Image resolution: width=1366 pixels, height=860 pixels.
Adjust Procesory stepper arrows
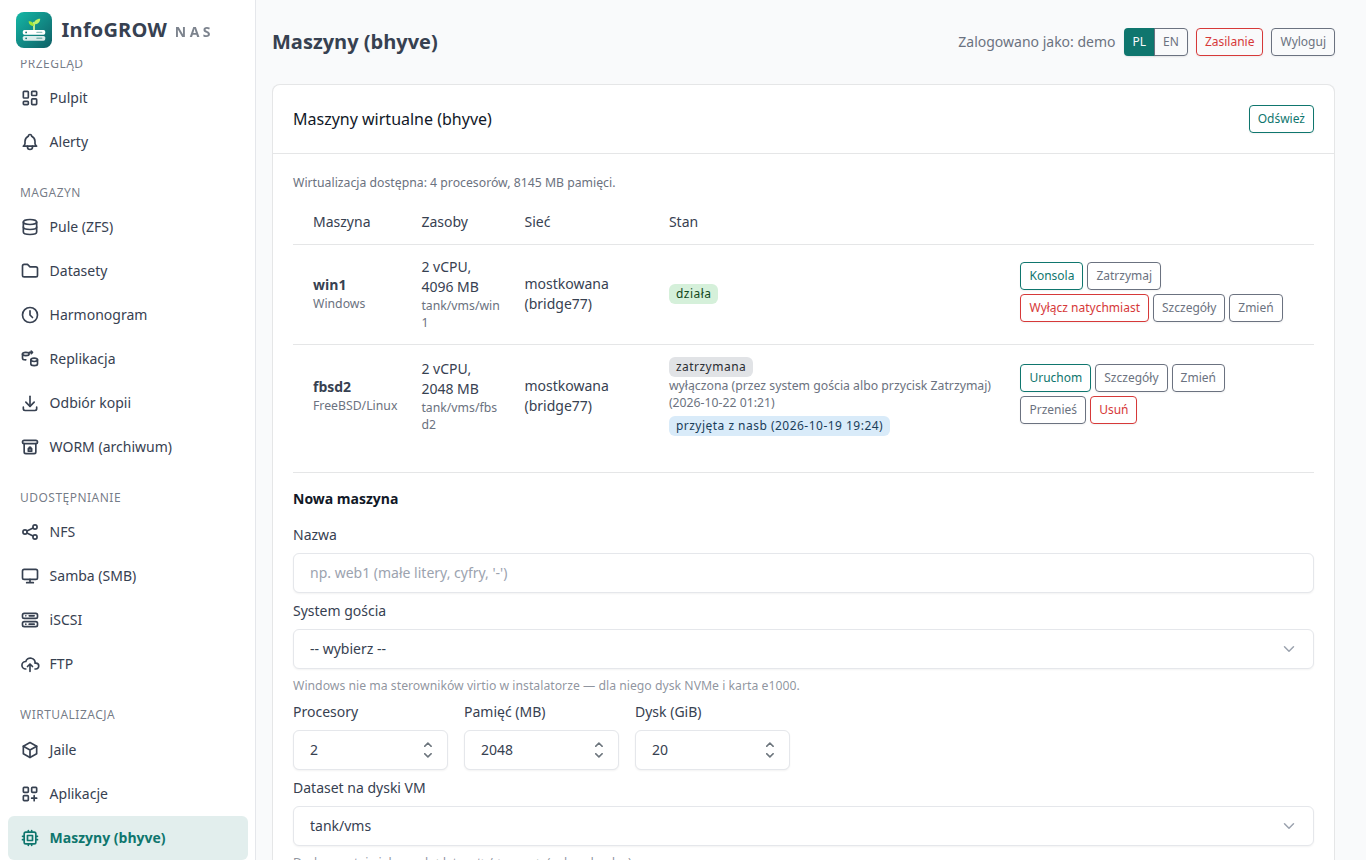click(x=428, y=750)
